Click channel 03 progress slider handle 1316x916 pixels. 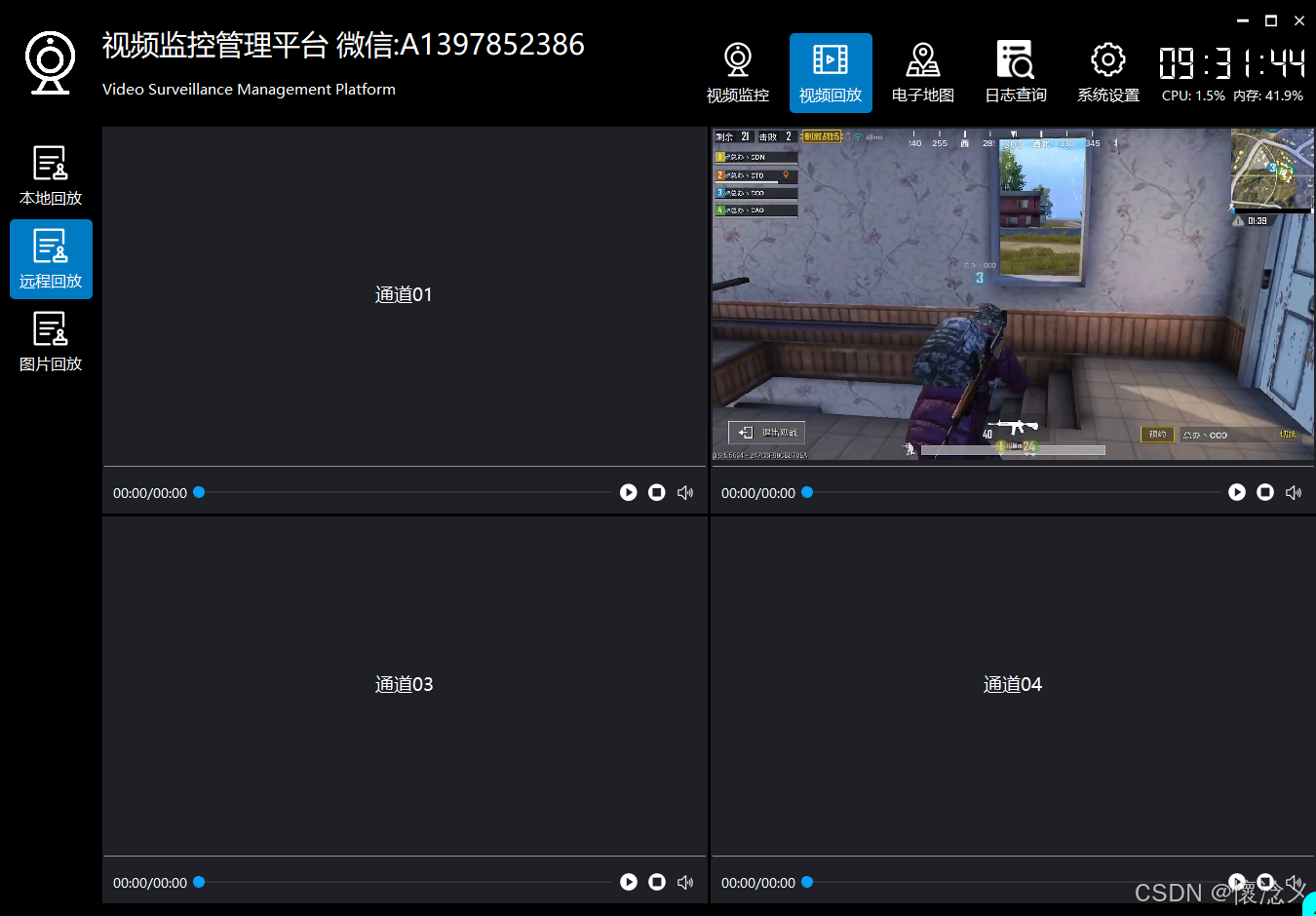pyautogui.click(x=199, y=882)
